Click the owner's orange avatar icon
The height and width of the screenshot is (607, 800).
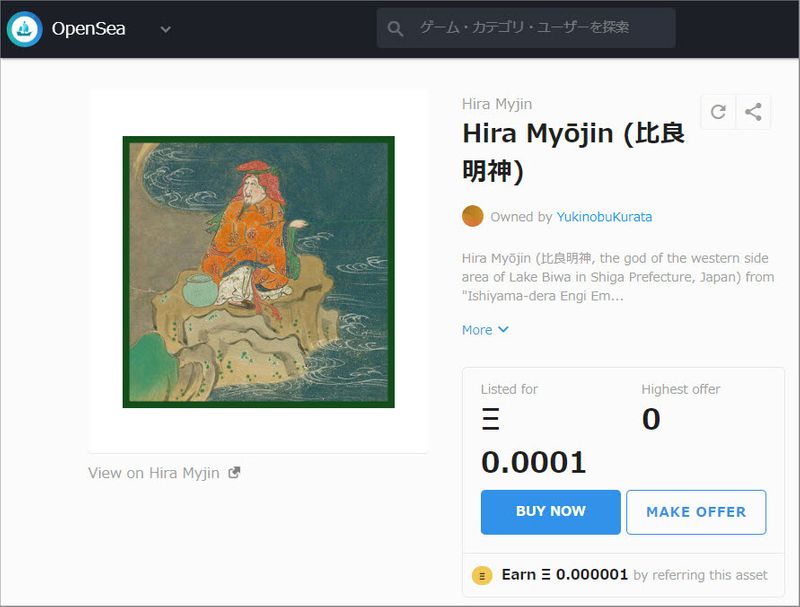pyautogui.click(x=473, y=216)
